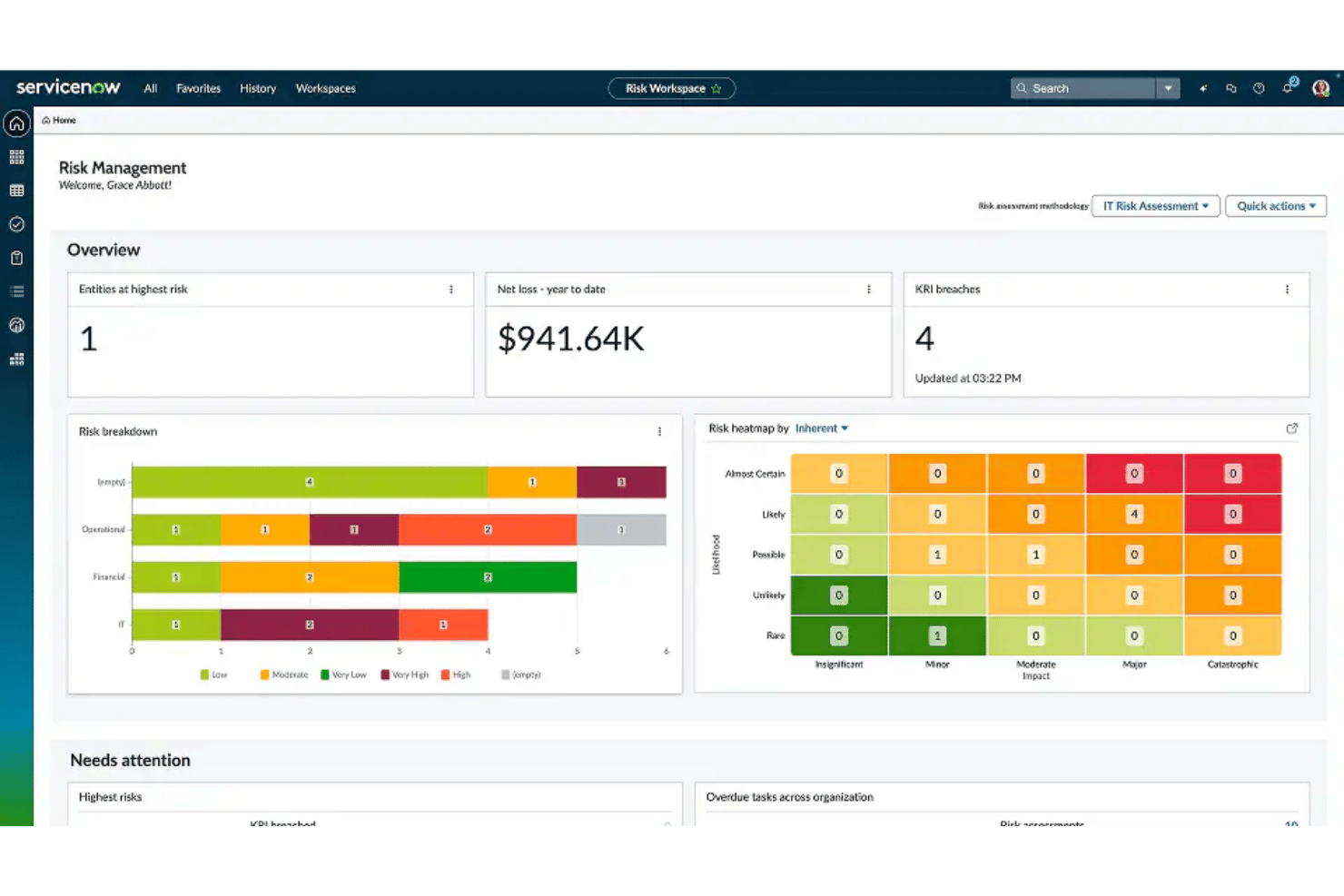
Task: Open KRI breaches card options menu
Action: click(1287, 290)
